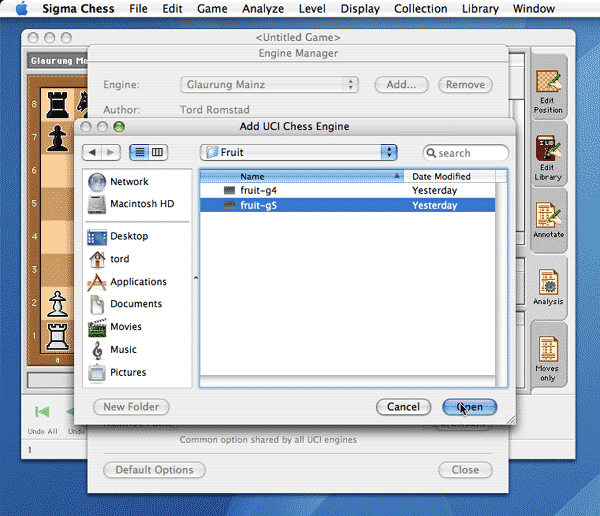
Task: Select the fruit-g5 file
Action: (x=347, y=206)
